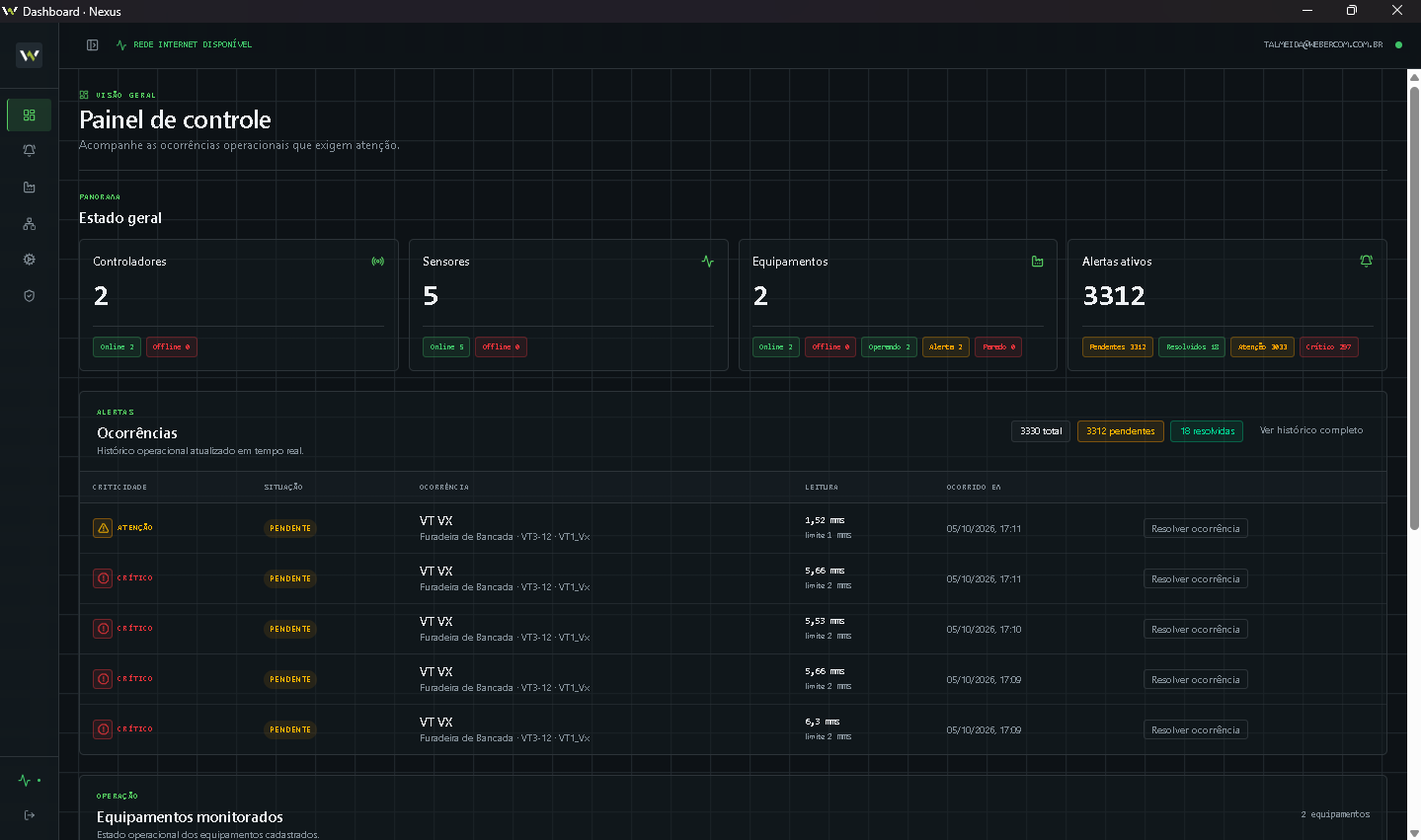Click the broadcast icon on Controladores card
The width and height of the screenshot is (1421, 840).
(x=378, y=262)
